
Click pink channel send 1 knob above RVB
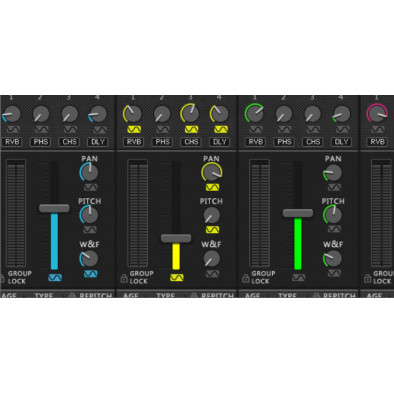[x=377, y=113]
